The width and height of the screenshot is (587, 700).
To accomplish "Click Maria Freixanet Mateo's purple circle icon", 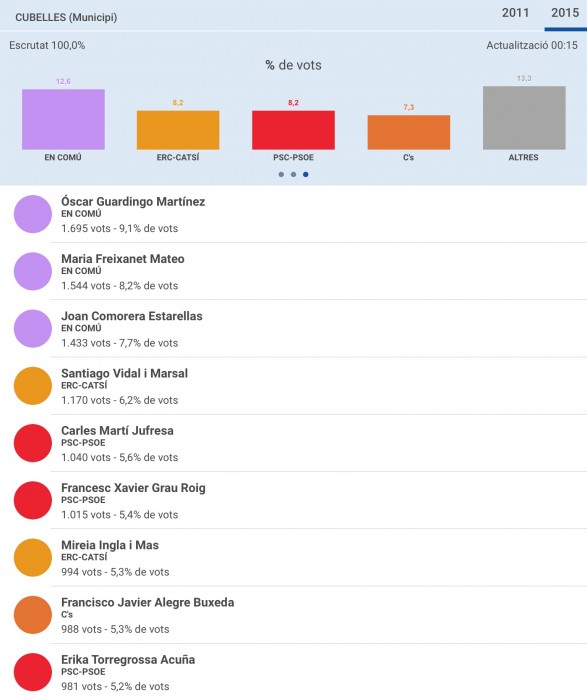I will [33, 271].
